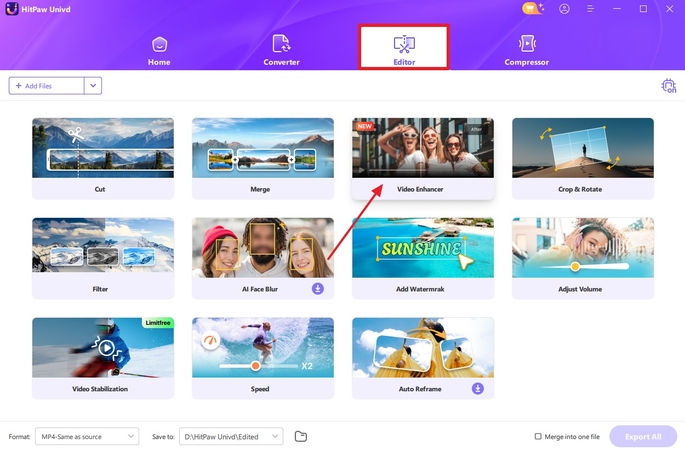Switch to the Converter tab
The height and width of the screenshot is (450, 685).
281,51
